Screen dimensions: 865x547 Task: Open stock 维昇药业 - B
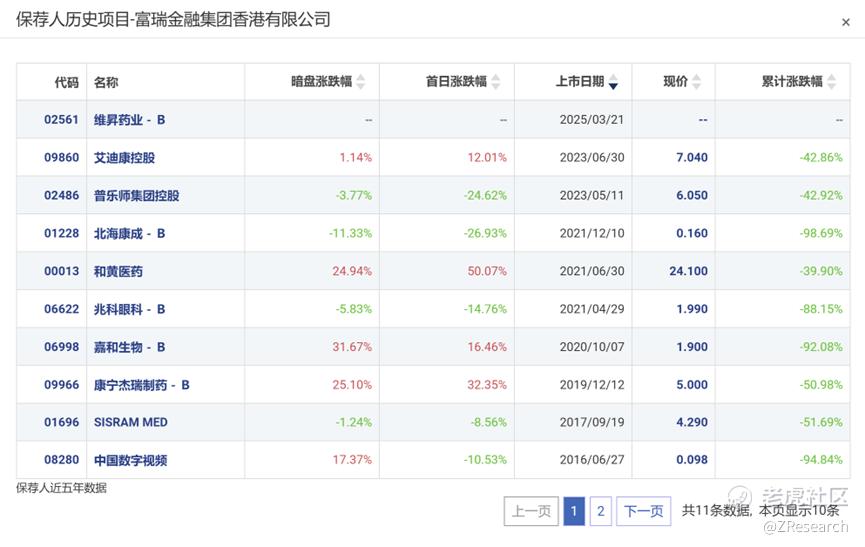tap(130, 120)
